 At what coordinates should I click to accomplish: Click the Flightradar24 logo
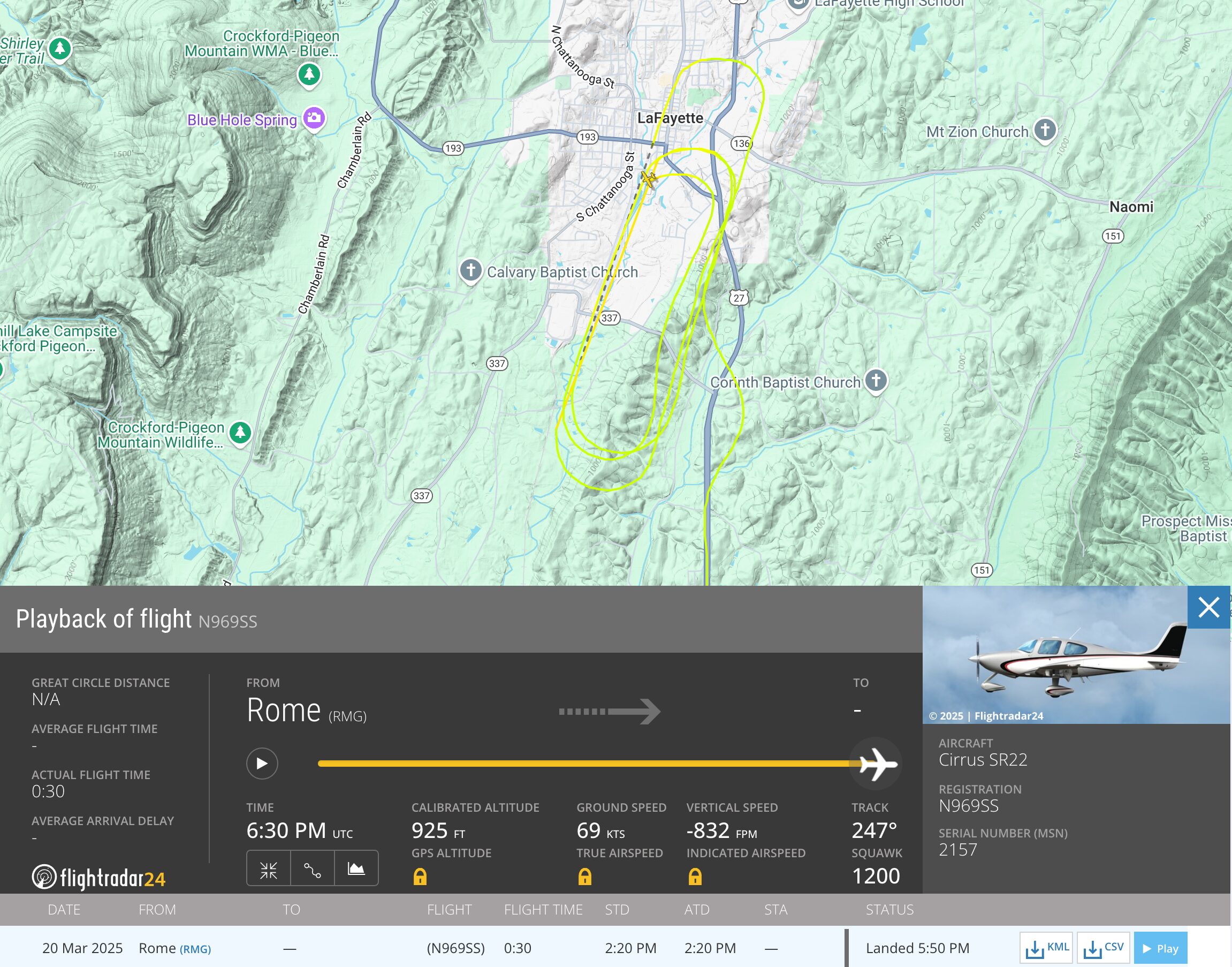pyautogui.click(x=98, y=877)
